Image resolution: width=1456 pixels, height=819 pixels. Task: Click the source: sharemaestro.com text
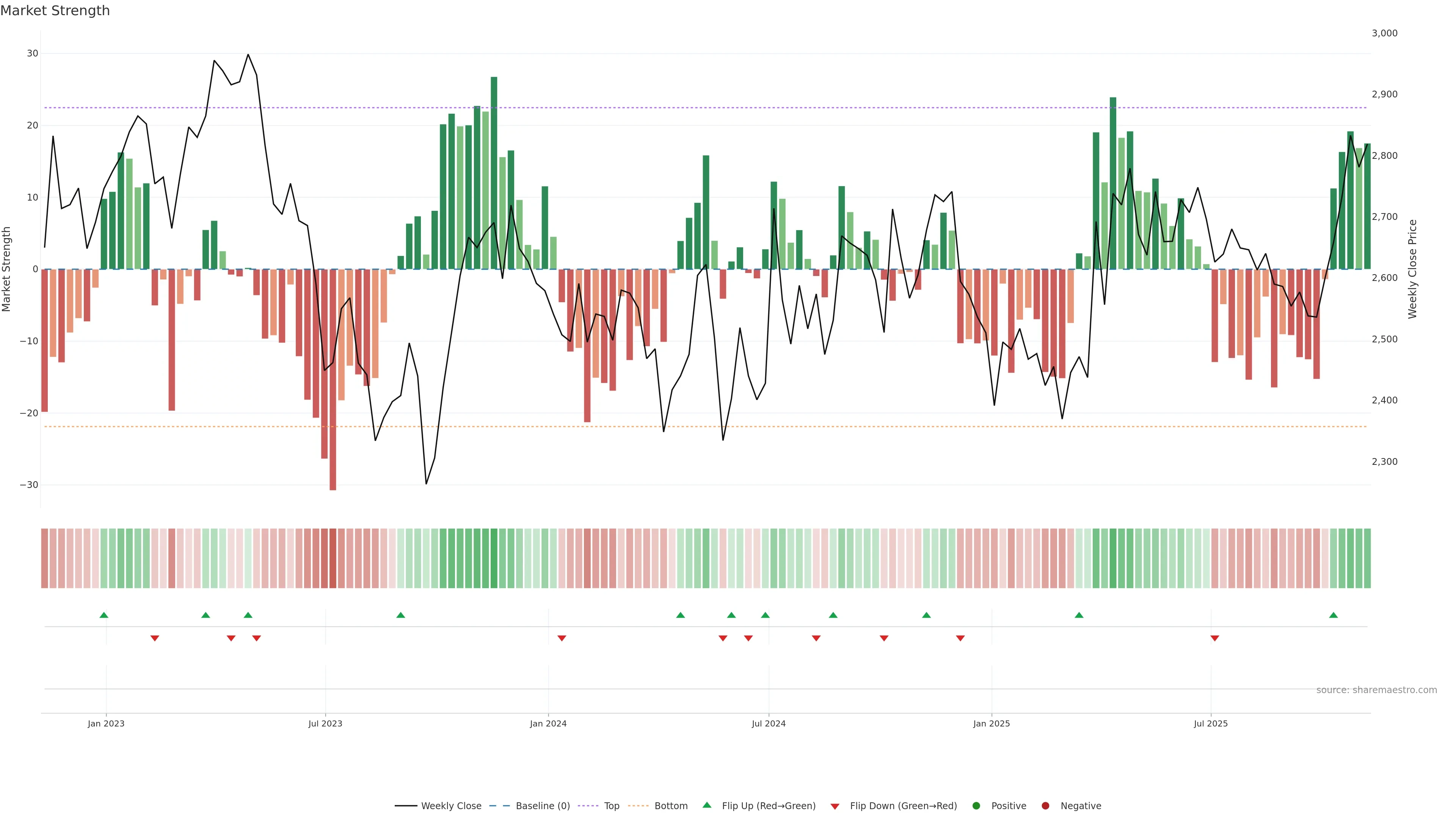click(1376, 690)
